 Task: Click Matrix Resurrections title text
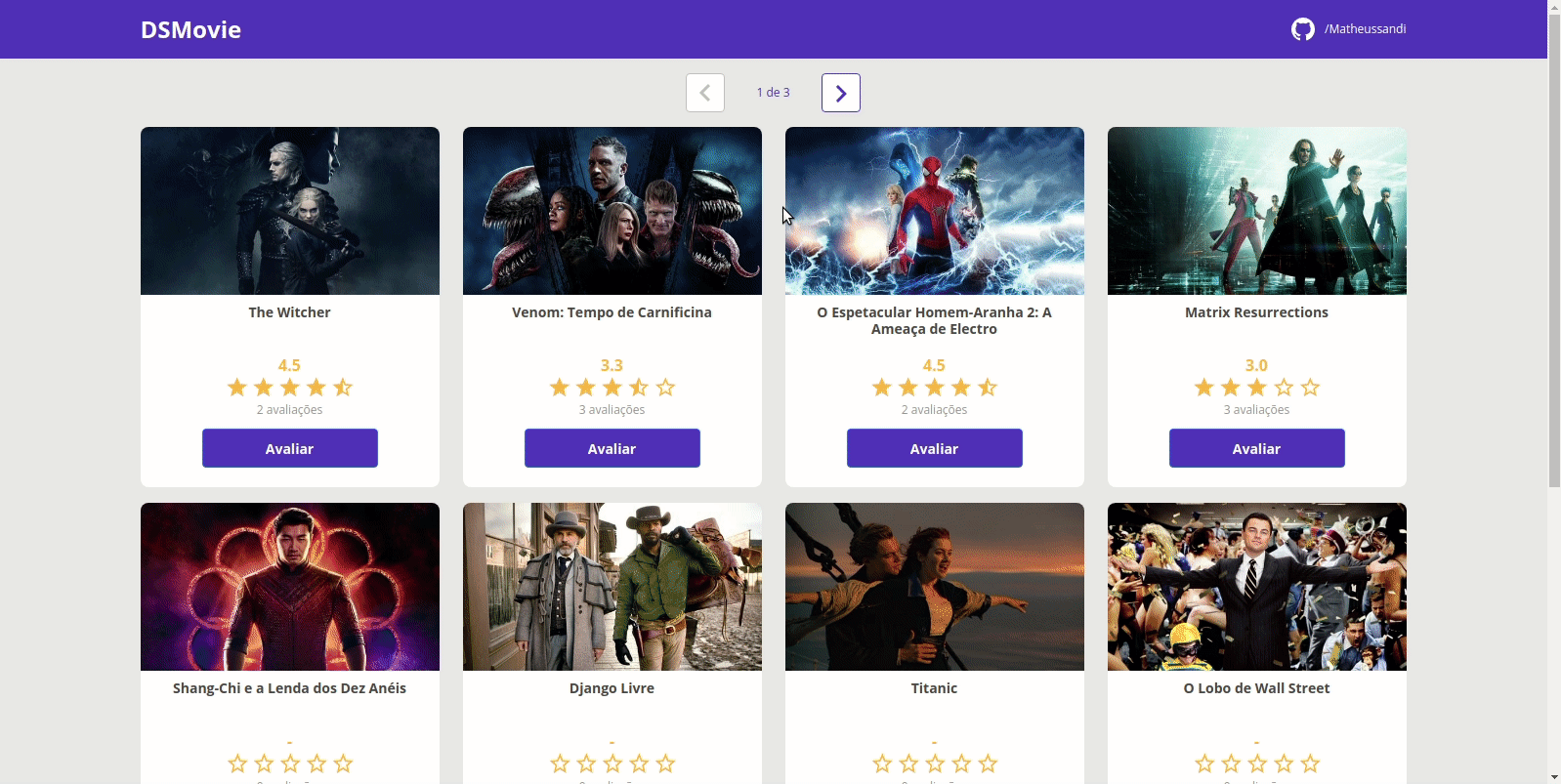pyautogui.click(x=1257, y=312)
